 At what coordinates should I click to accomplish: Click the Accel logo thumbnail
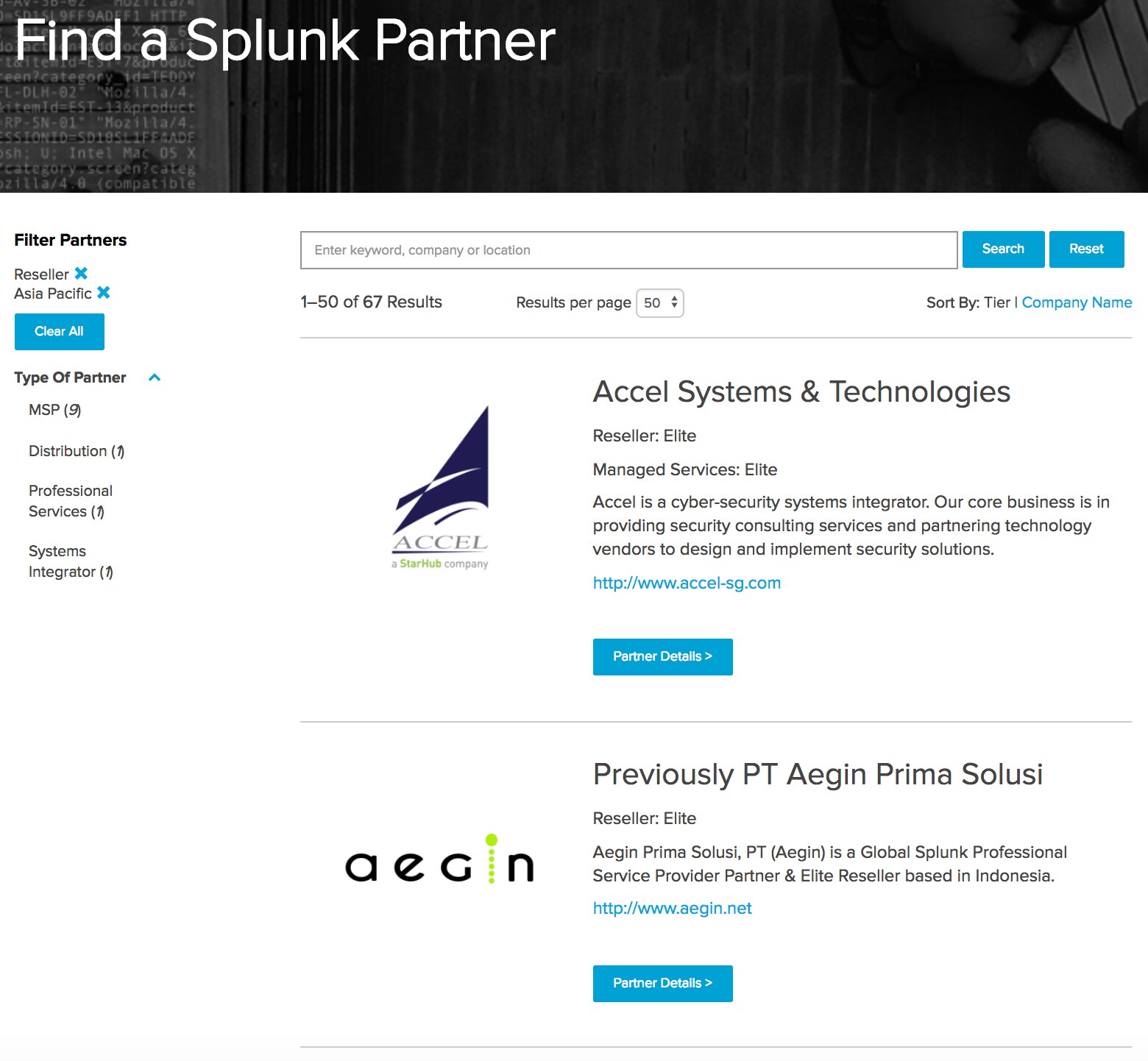pyautogui.click(x=440, y=487)
